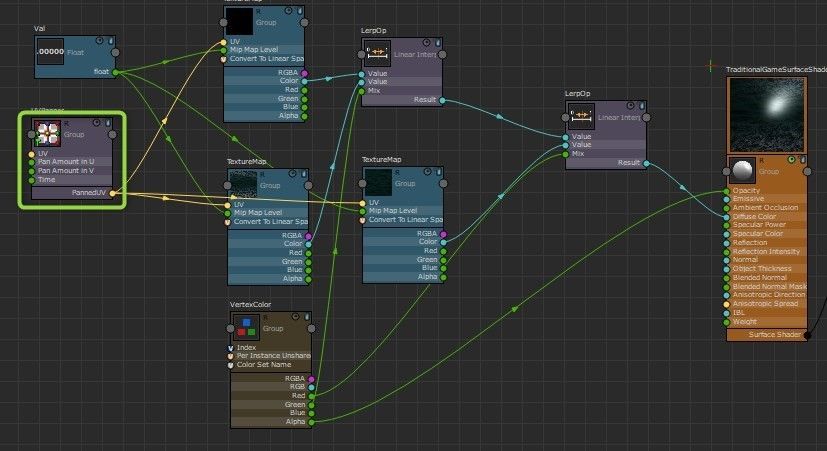The image size is (827, 451).
Task: Click the right gray connector on UVPanner node
Action: [x=112, y=135]
